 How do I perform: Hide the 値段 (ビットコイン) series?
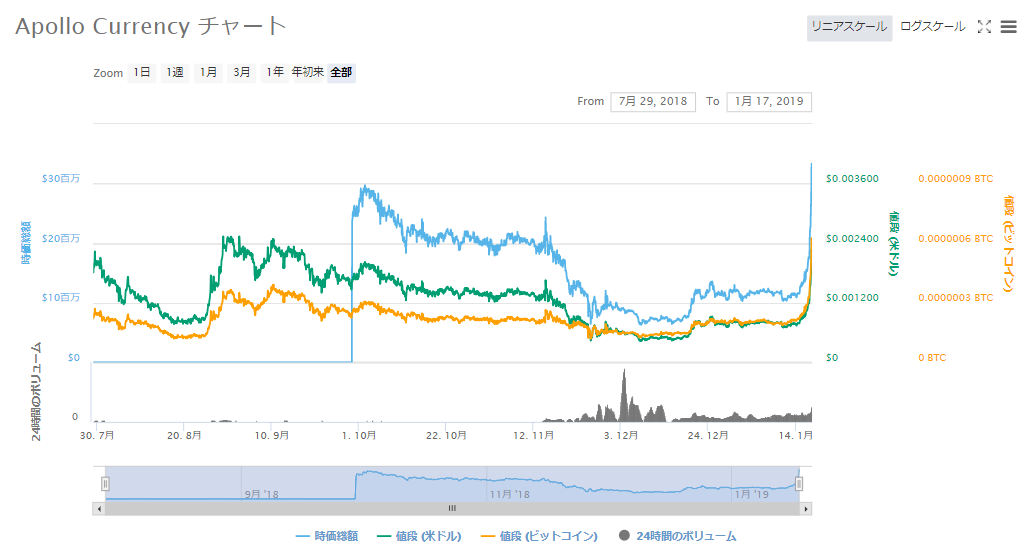point(539,536)
